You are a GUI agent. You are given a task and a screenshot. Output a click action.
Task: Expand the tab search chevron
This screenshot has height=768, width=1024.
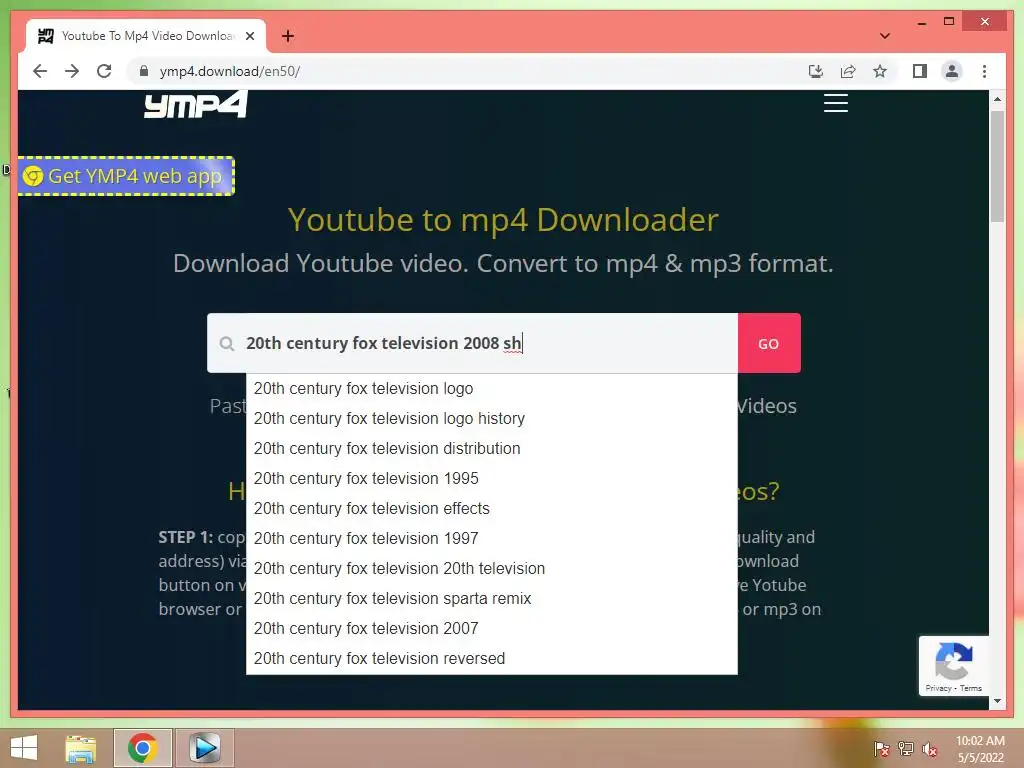pos(884,36)
